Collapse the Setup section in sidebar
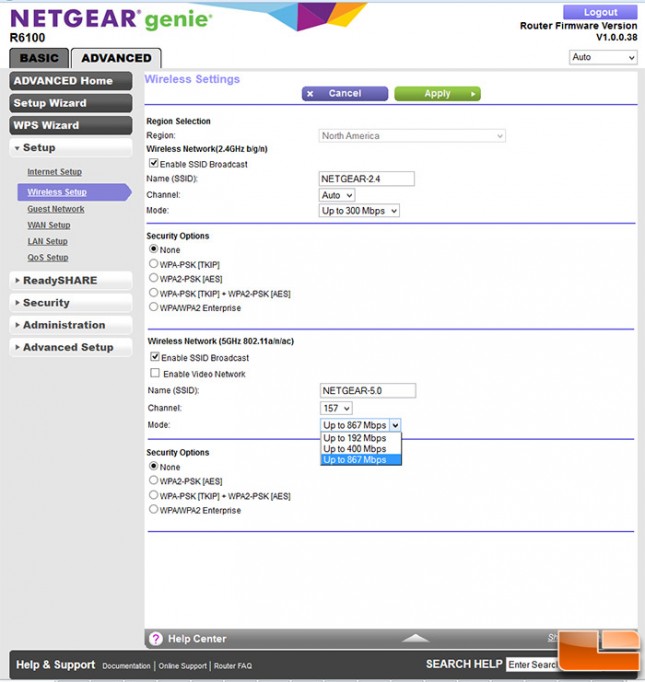The height and width of the screenshot is (682, 645). [x=70, y=148]
